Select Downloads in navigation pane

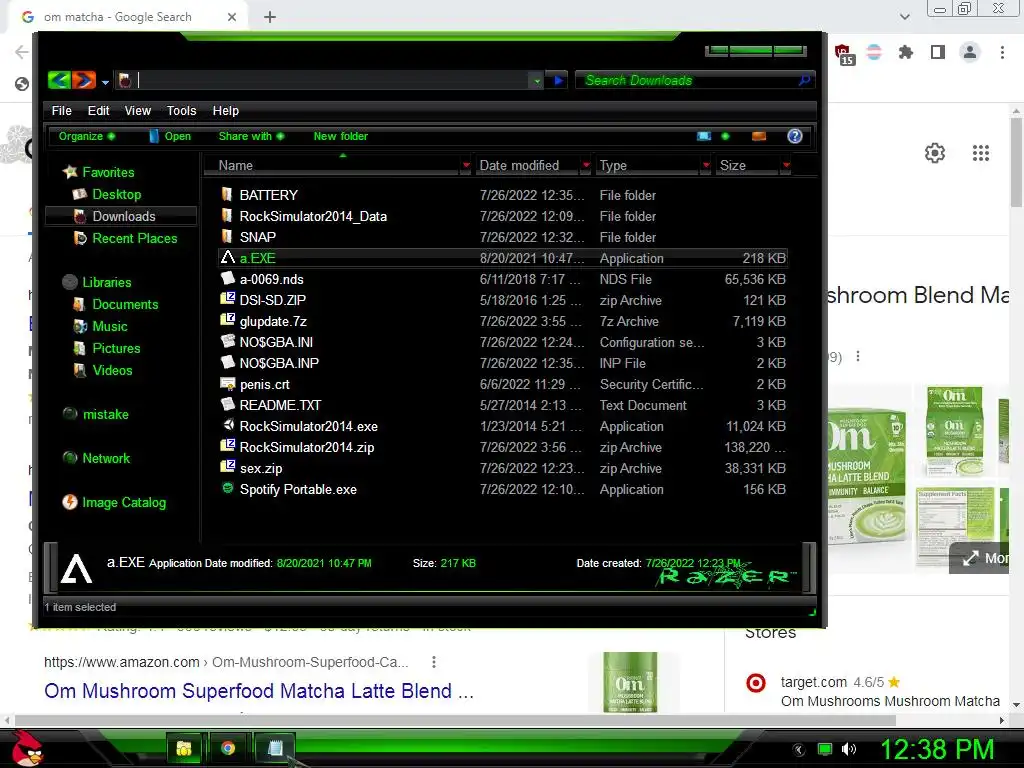[x=123, y=216]
